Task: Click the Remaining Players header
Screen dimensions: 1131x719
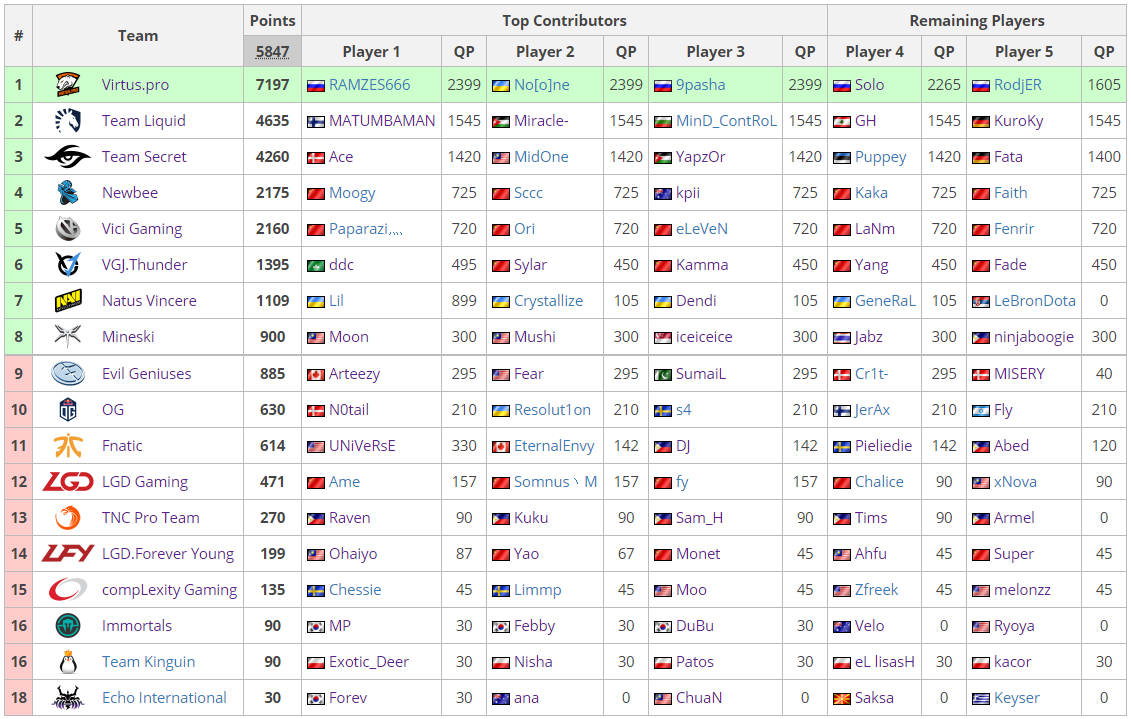Action: tap(976, 20)
